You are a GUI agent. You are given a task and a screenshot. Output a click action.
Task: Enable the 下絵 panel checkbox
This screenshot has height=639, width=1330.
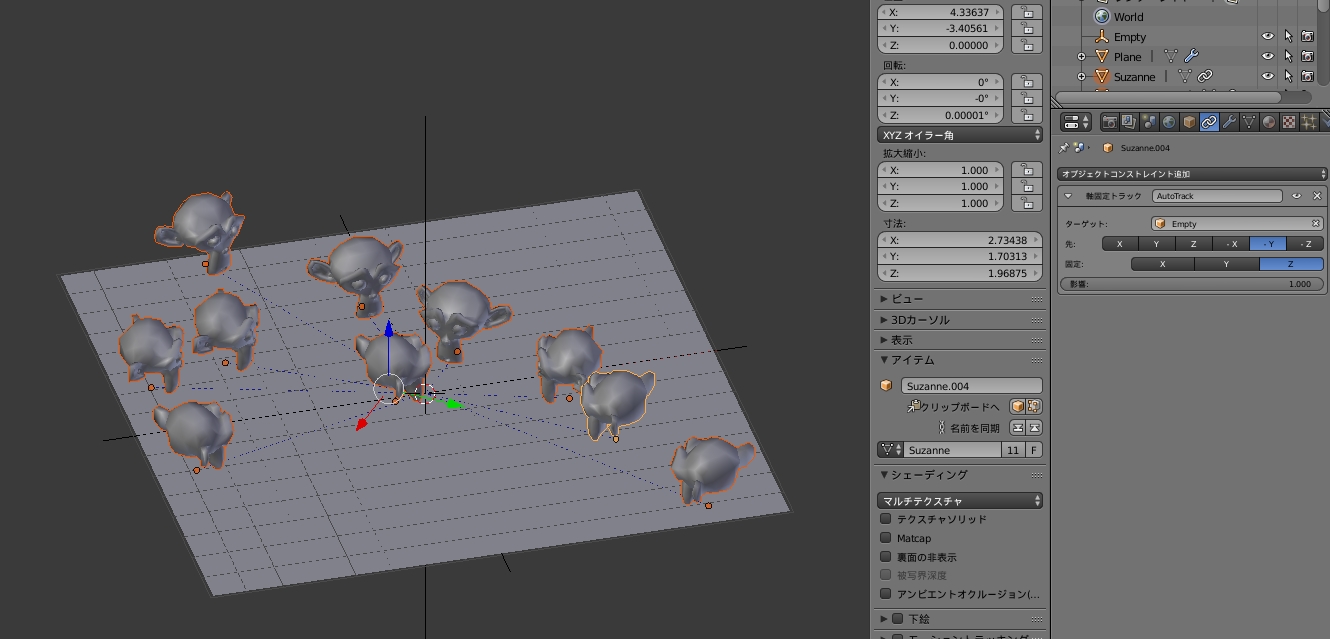[x=897, y=618]
